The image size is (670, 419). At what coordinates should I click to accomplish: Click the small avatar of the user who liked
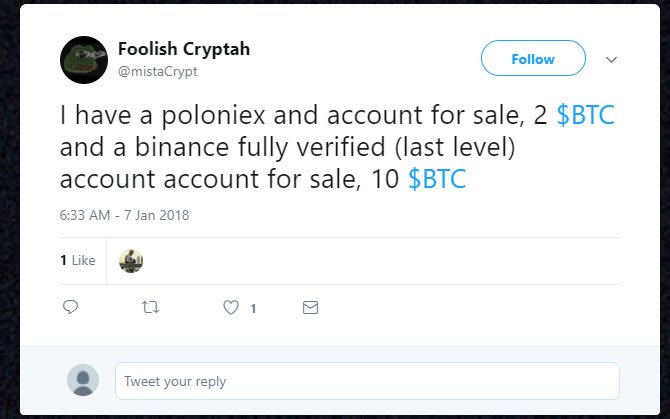[x=131, y=260]
